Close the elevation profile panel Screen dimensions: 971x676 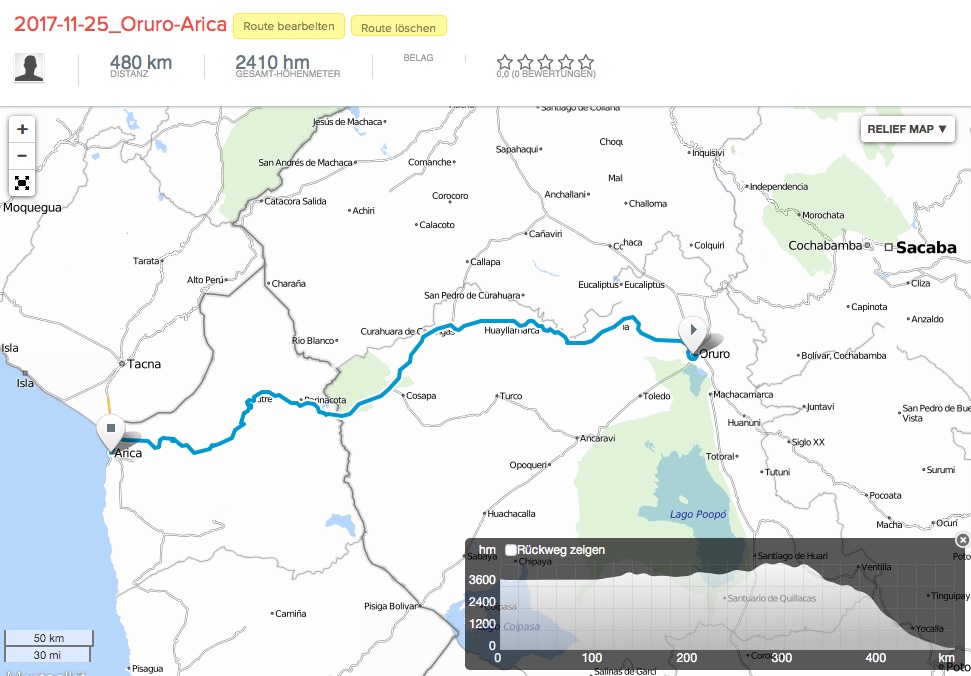962,540
